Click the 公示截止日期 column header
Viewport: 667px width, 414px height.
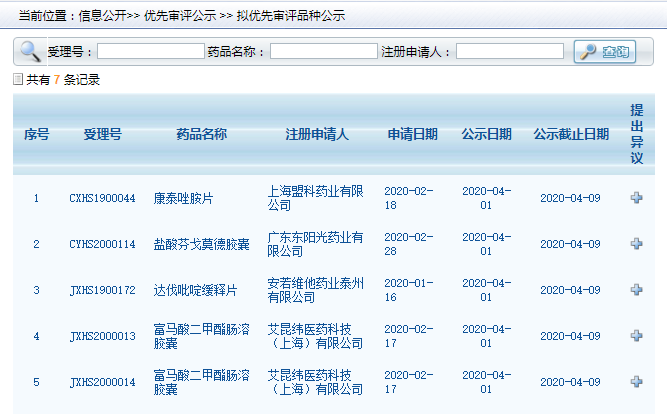pos(571,134)
